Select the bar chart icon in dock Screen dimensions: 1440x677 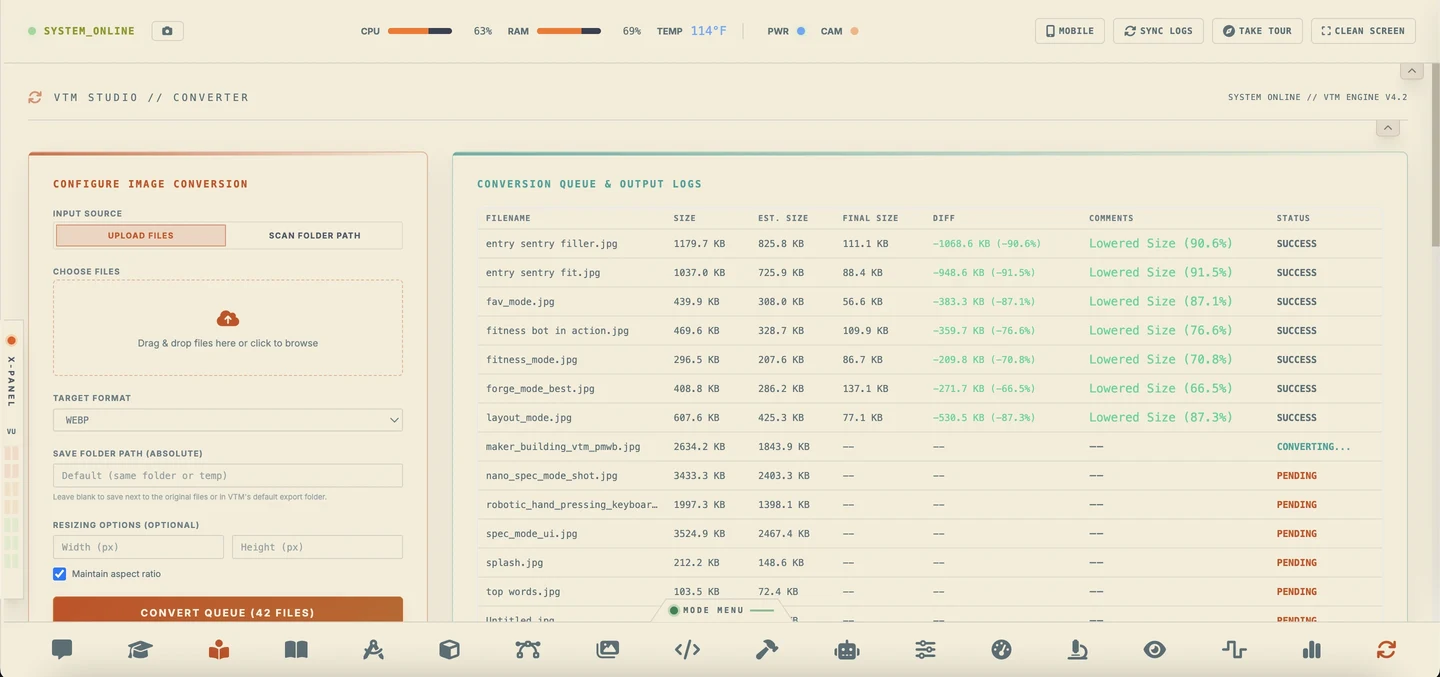[x=1312, y=650]
